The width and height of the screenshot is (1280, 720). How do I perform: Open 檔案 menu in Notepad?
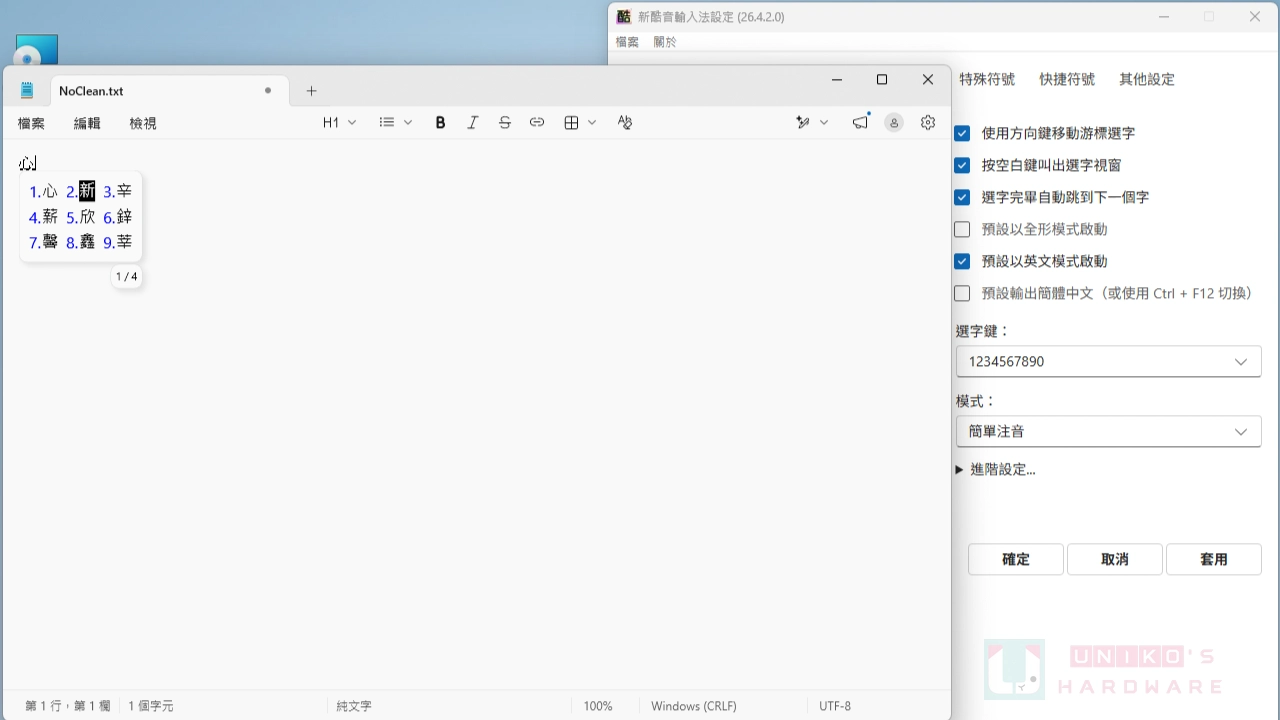[31, 123]
